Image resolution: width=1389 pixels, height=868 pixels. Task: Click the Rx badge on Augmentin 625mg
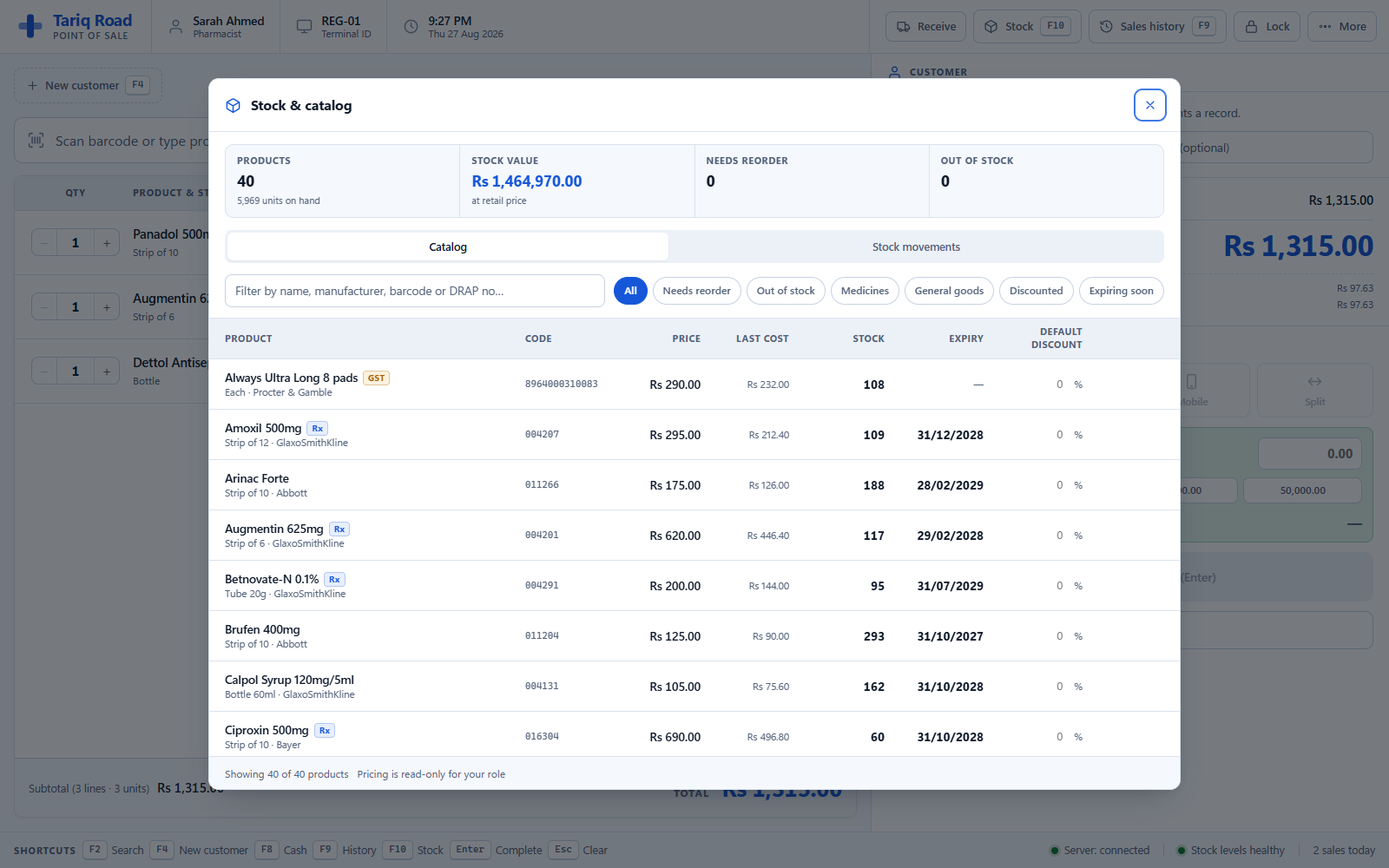coord(339,529)
